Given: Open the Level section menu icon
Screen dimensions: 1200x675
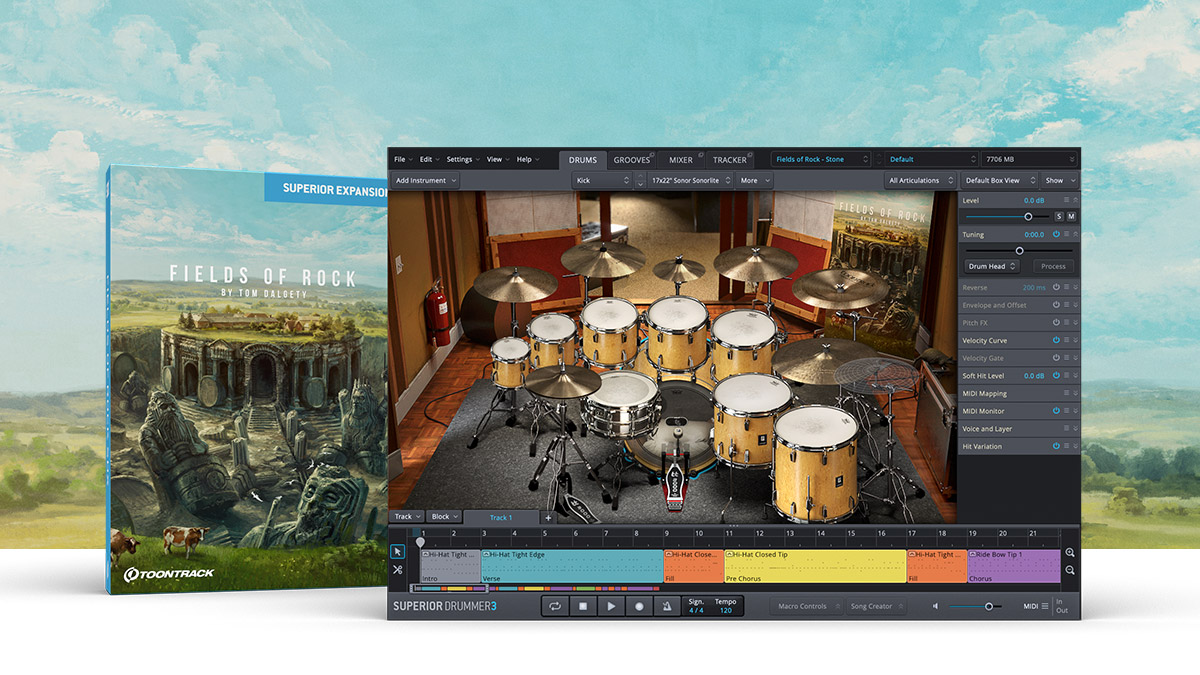Looking at the screenshot, I should click(x=1066, y=201).
